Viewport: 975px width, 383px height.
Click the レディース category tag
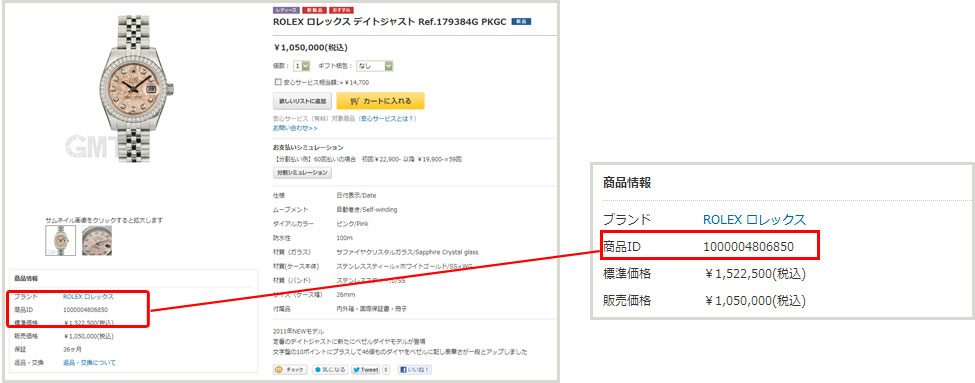[x=287, y=11]
